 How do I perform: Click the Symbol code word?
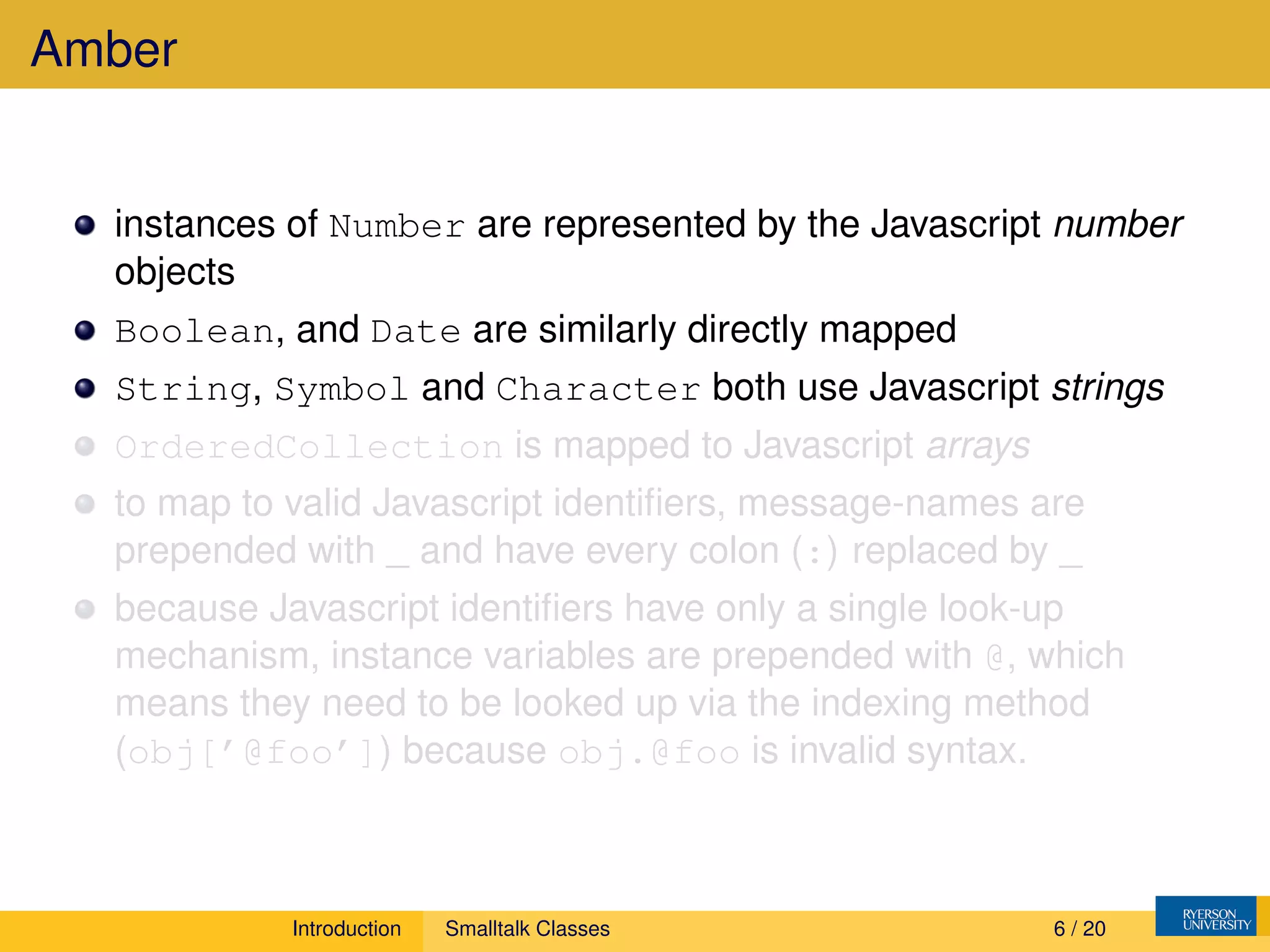tap(342, 389)
